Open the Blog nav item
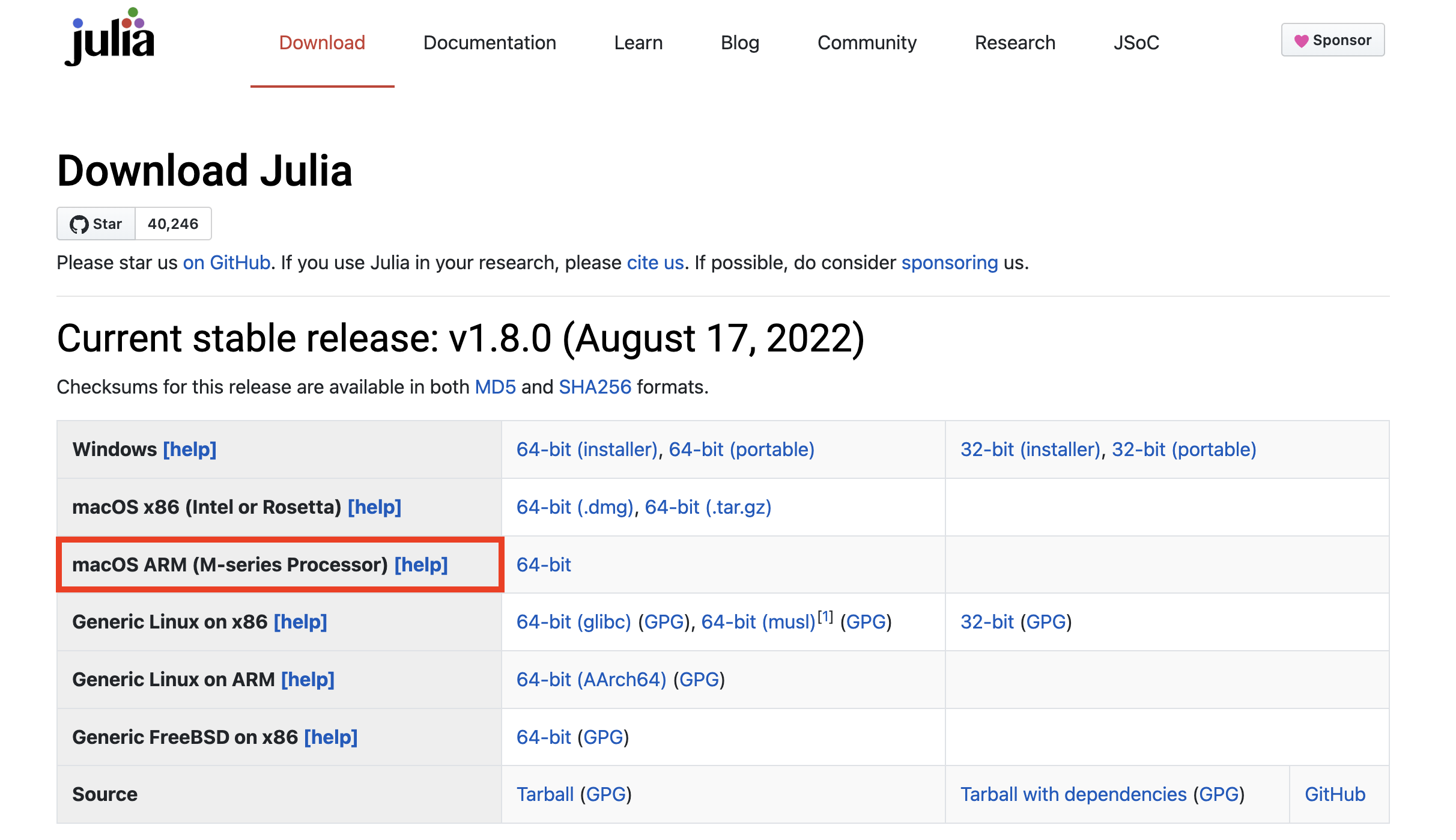Screen dimensions: 1456x840 739,43
